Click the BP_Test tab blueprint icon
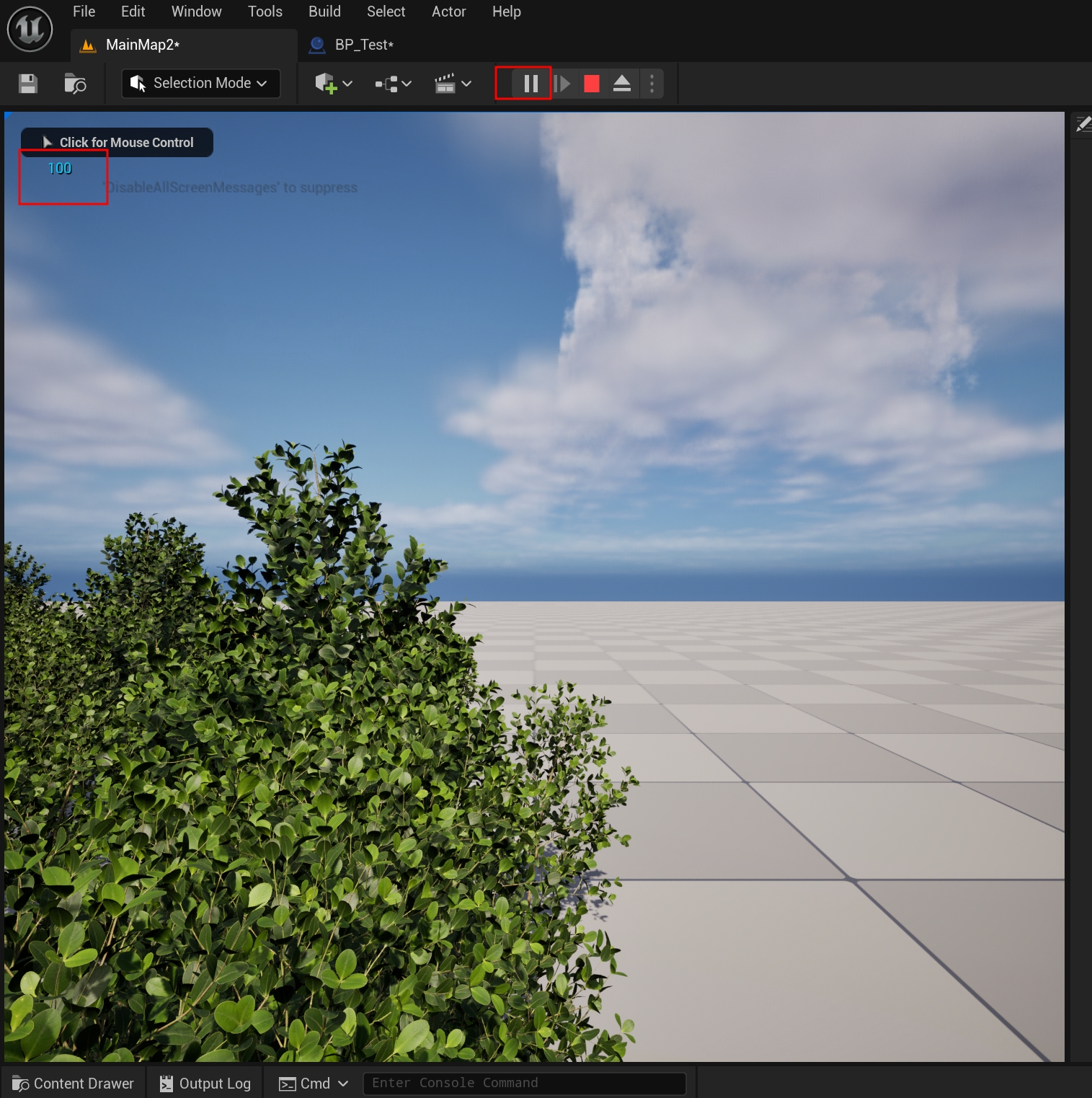Screen dimensions: 1092x1098 coord(316,45)
